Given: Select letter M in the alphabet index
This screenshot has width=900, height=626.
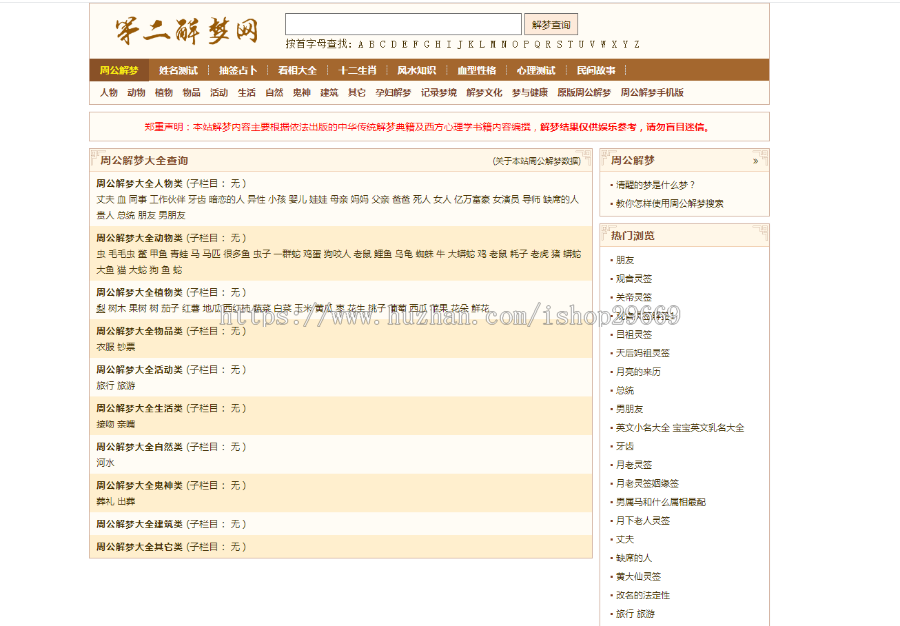Looking at the screenshot, I should [x=492, y=44].
